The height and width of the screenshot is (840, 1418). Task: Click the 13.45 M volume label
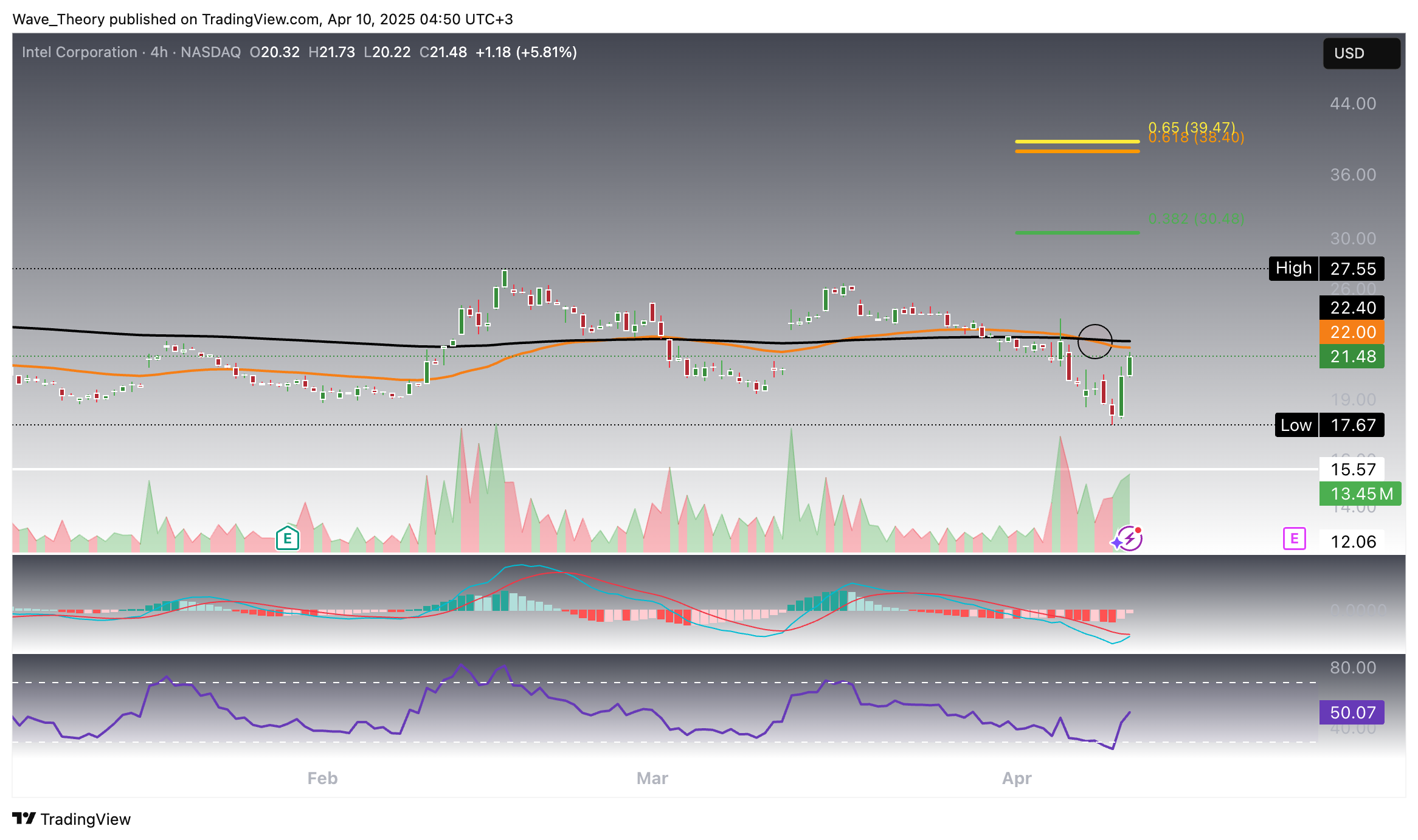[1360, 494]
